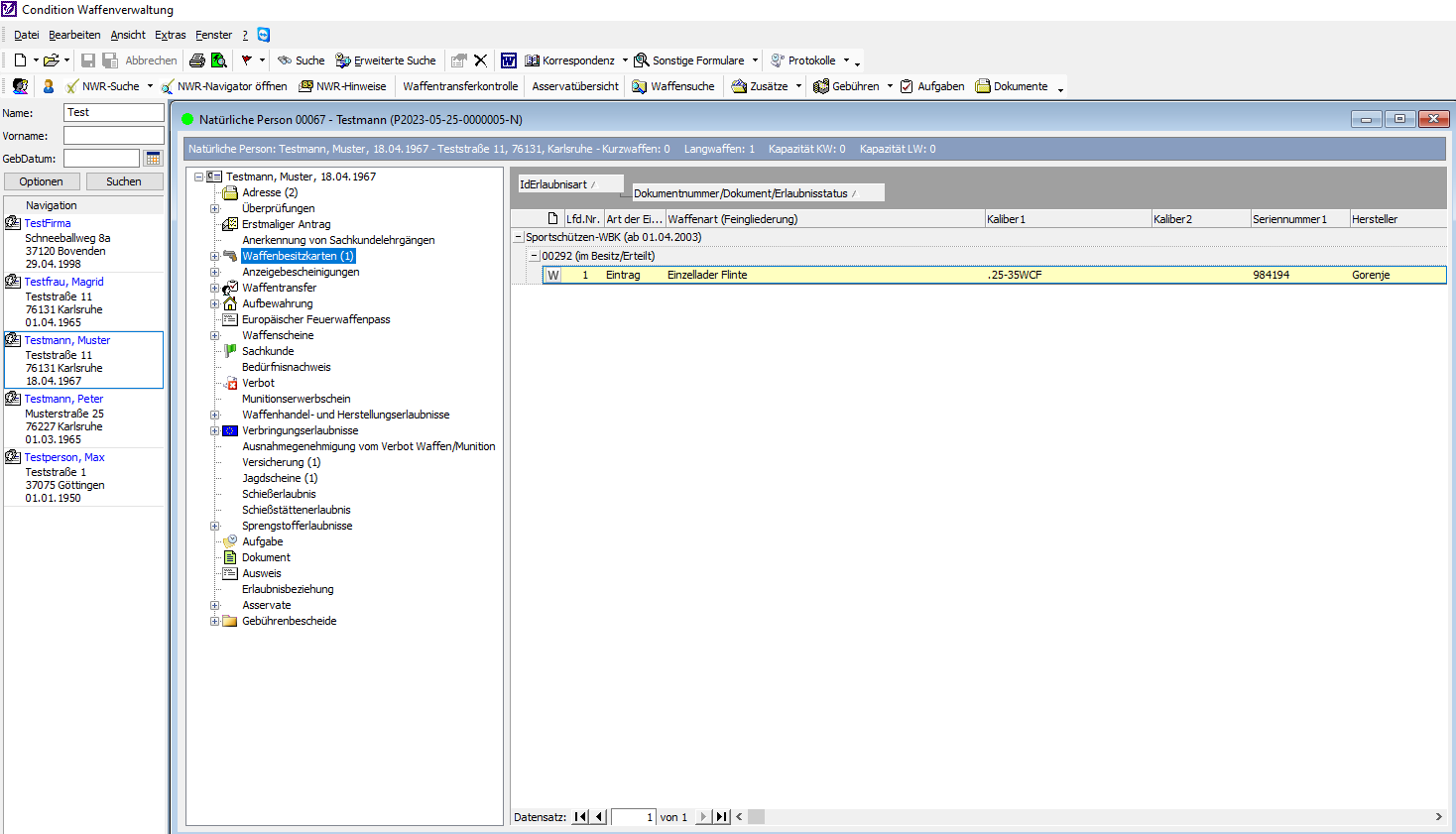Collapse the Sportschützen-WBK group row
The image size is (1456, 834).
(518, 237)
